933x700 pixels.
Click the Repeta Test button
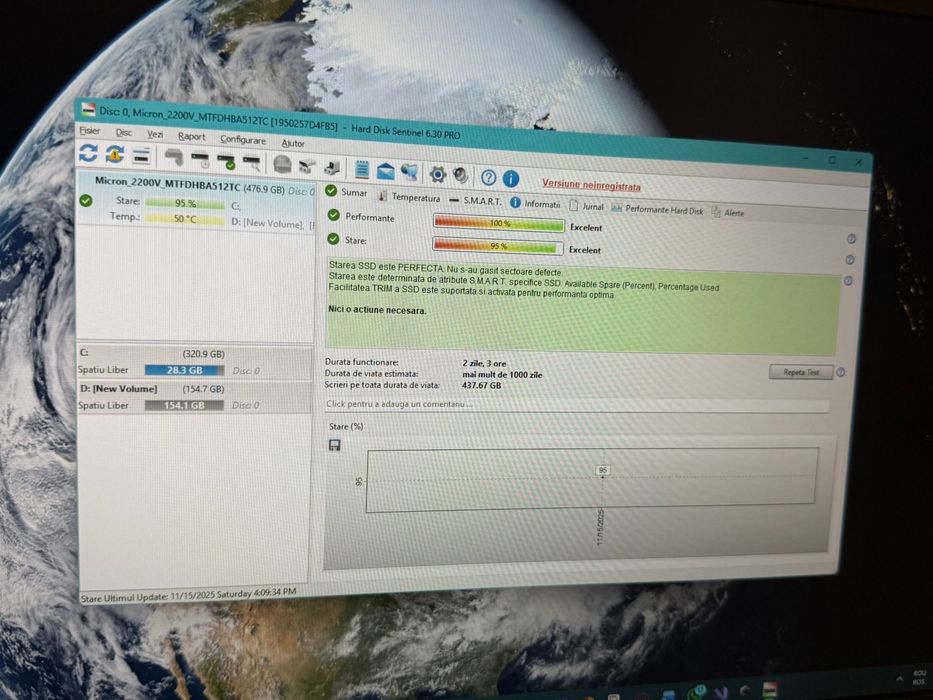[x=801, y=372]
